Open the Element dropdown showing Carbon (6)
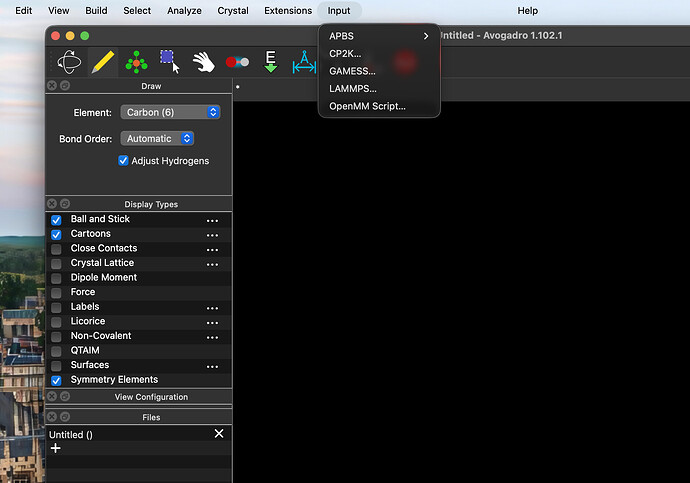 (x=170, y=113)
